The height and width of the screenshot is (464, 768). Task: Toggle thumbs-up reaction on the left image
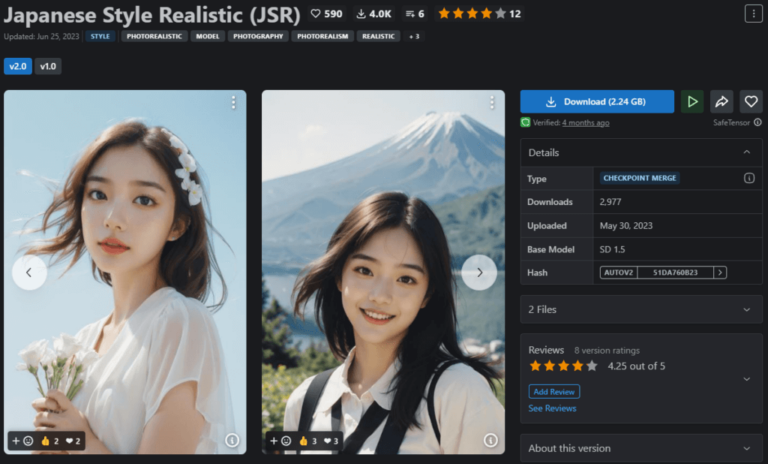50,440
